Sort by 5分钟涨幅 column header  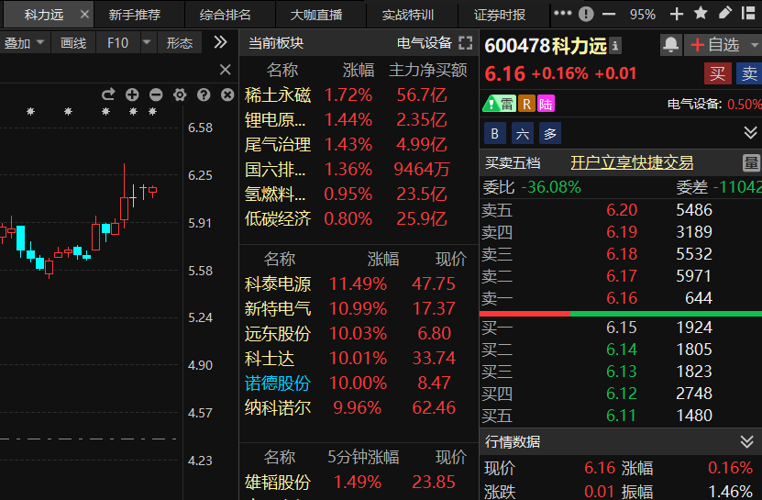tap(363, 457)
